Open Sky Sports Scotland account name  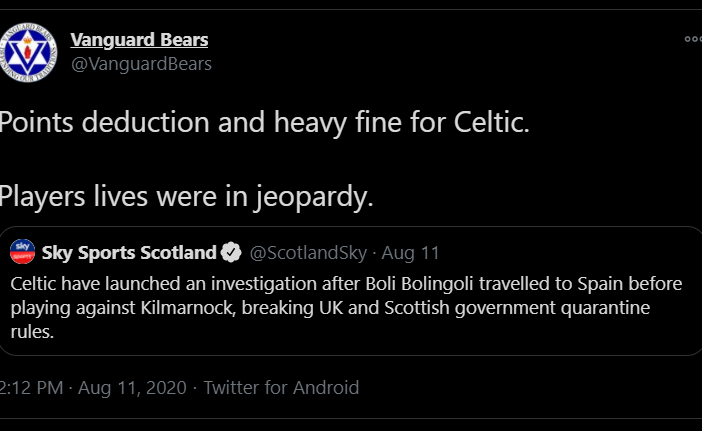pos(129,252)
